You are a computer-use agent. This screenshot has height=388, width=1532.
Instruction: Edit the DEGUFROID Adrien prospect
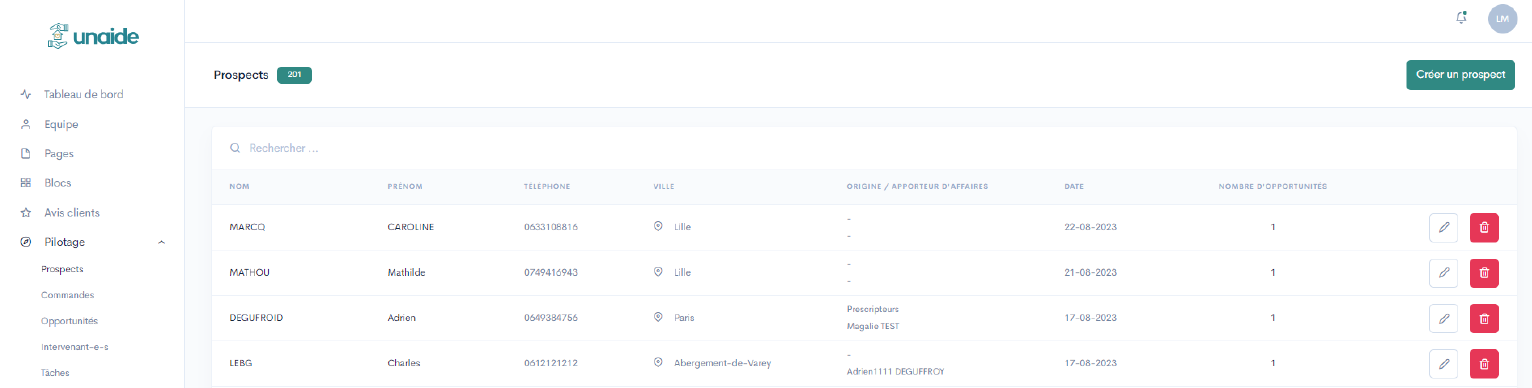pos(1443,318)
